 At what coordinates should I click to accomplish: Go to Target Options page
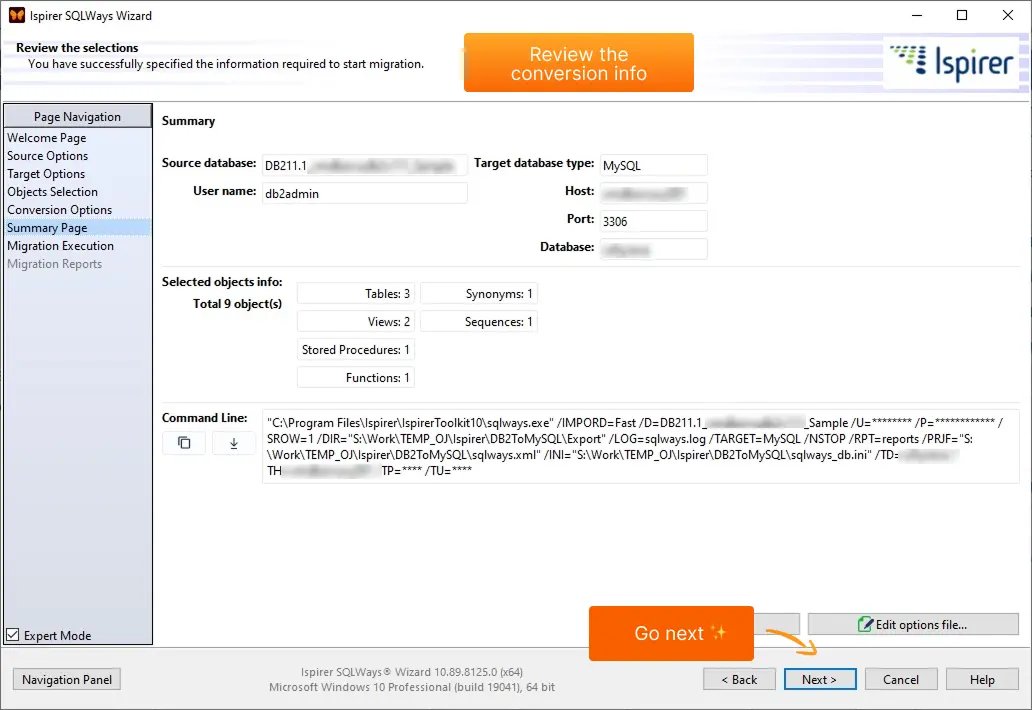tap(46, 174)
